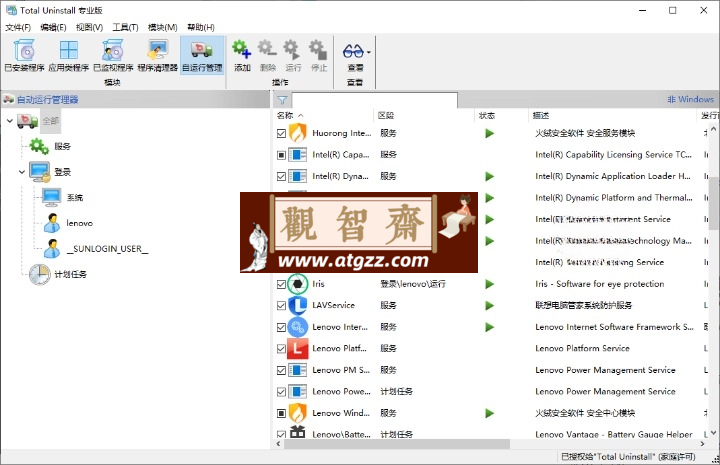Click the 非 Windows filter link

[x=690, y=99]
